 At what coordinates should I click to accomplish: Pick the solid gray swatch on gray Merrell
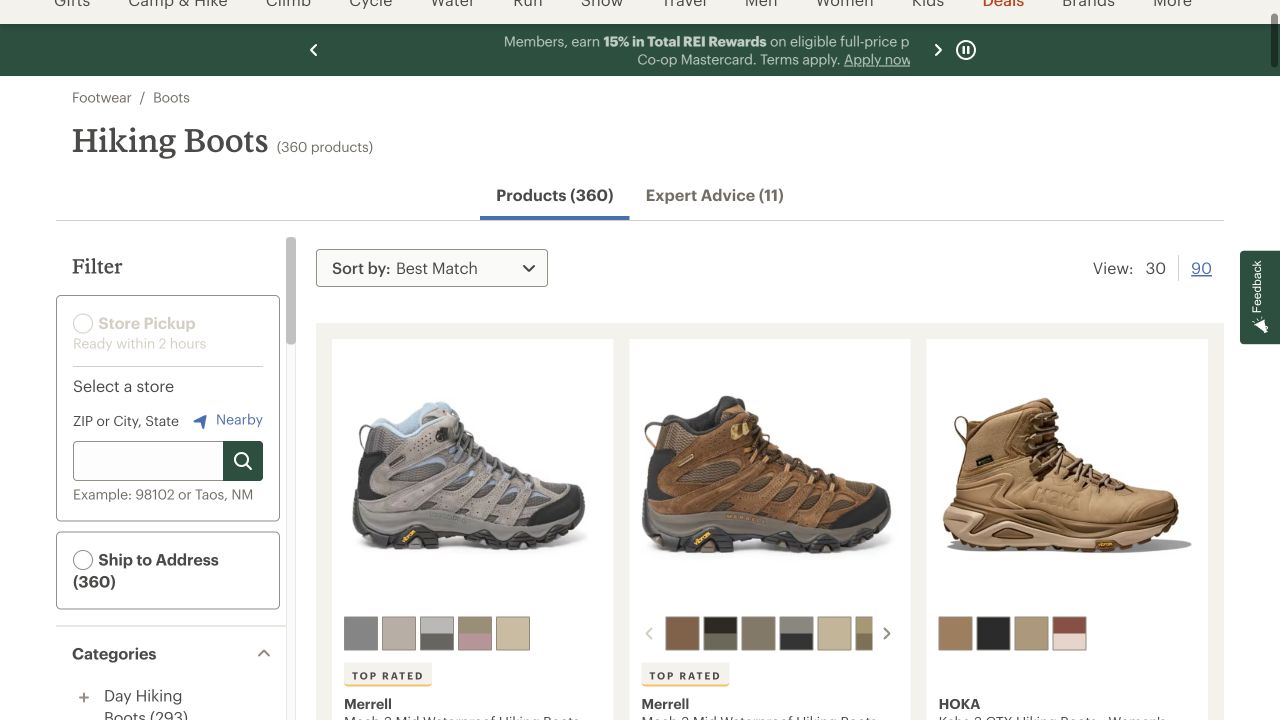[361, 633]
